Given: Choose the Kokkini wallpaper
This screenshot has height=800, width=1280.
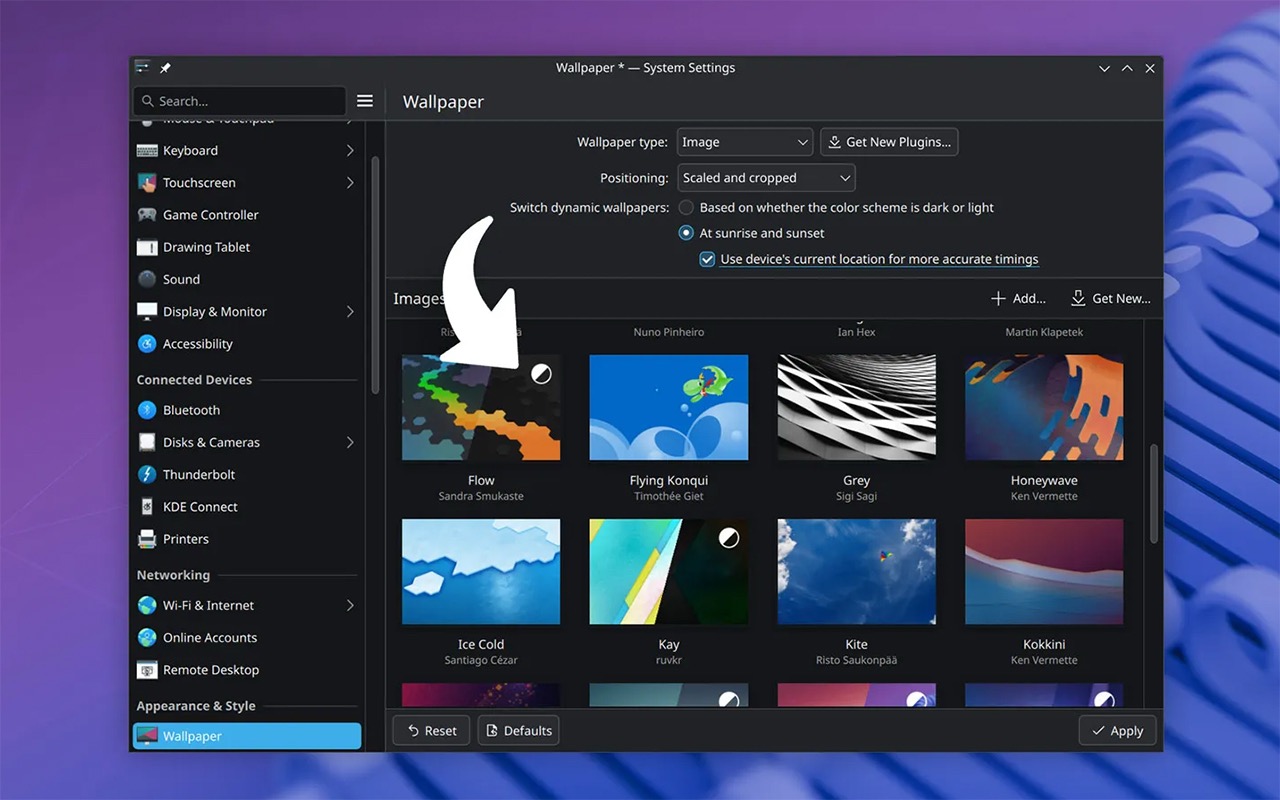Looking at the screenshot, I should point(1044,571).
